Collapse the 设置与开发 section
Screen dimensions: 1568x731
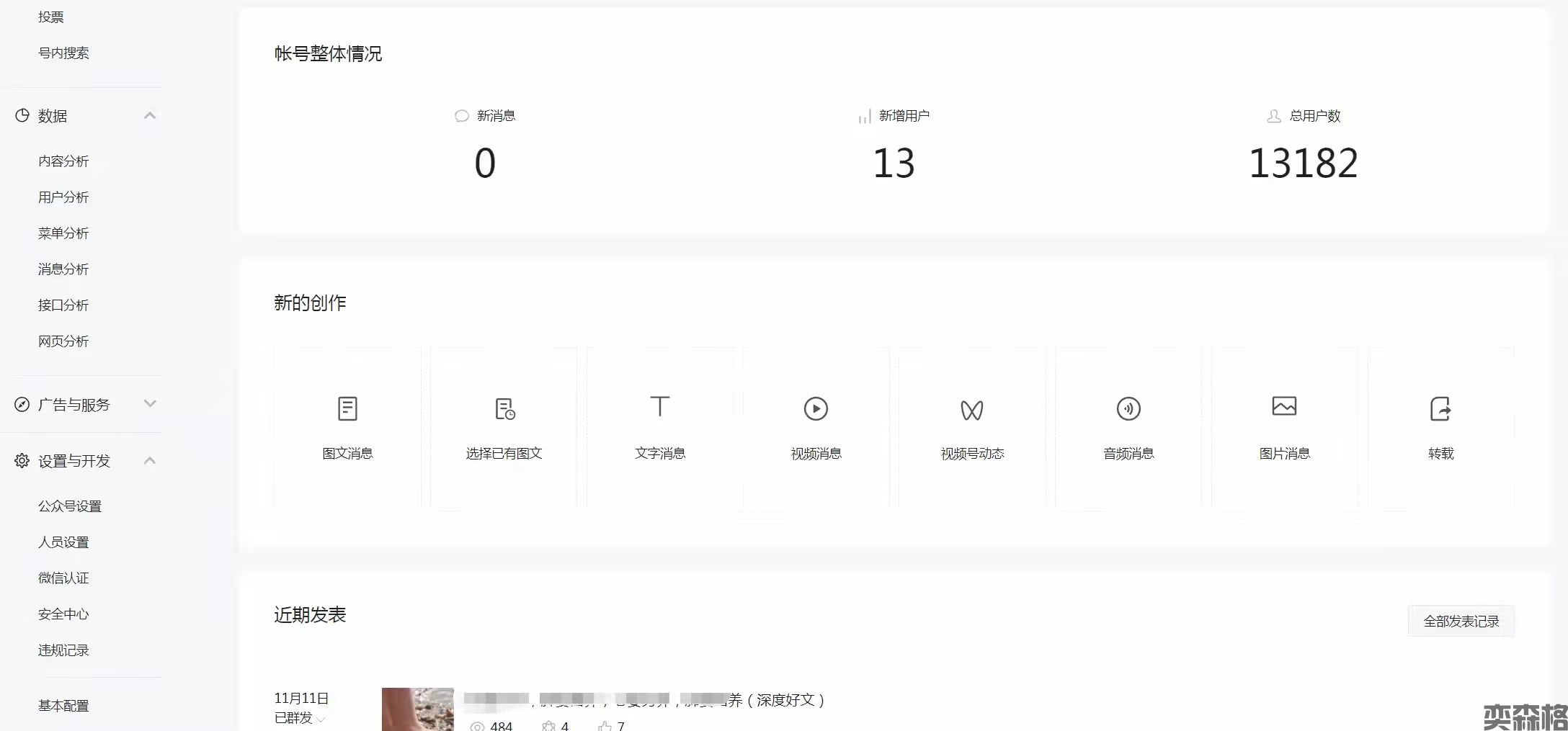point(150,461)
